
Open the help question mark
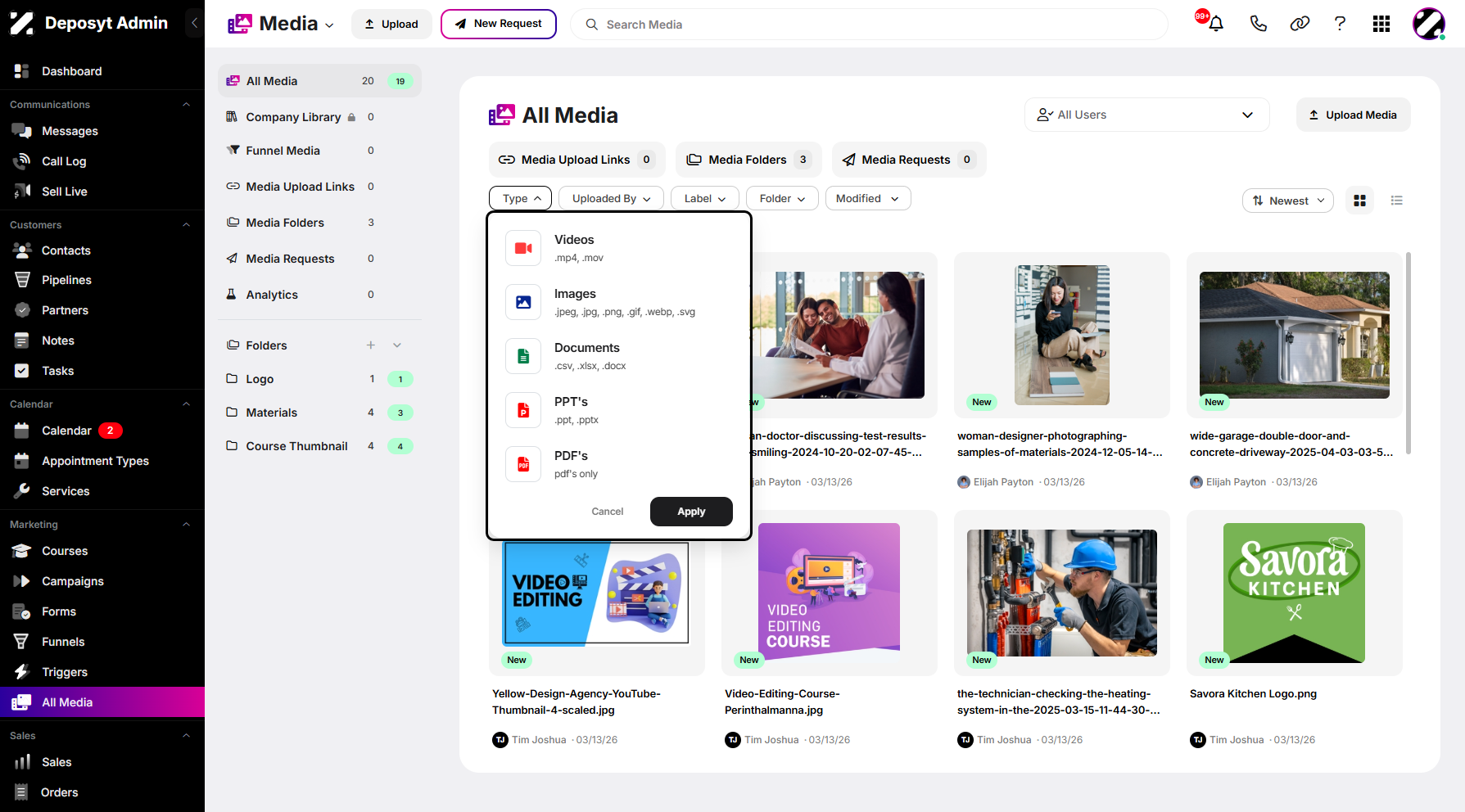[1340, 24]
